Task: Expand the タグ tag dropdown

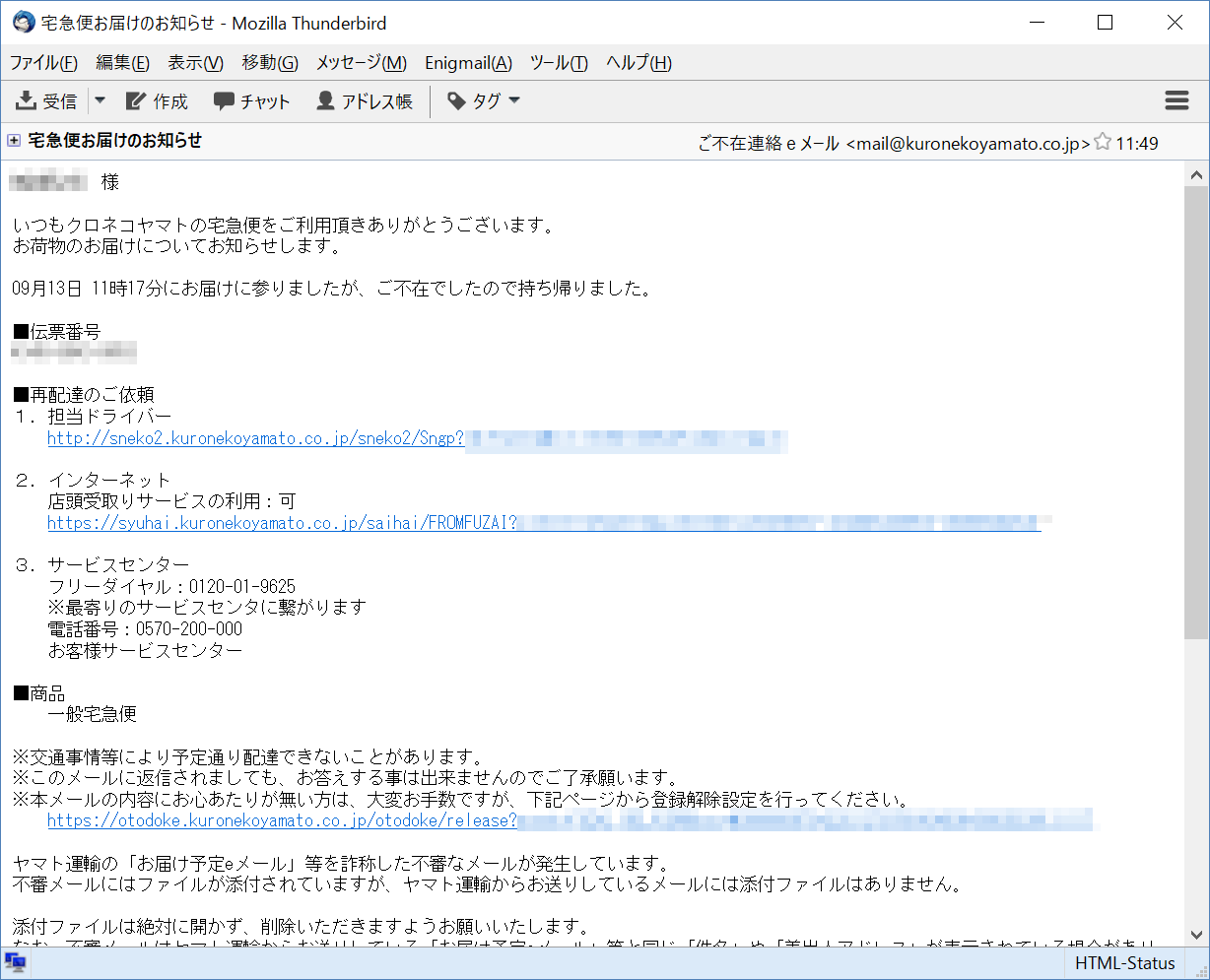Action: tap(483, 100)
